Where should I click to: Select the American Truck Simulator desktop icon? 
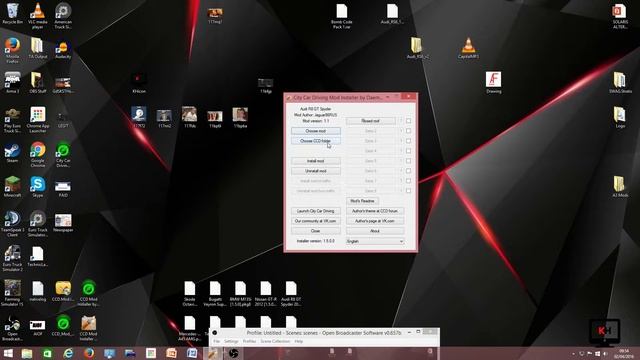63,16
